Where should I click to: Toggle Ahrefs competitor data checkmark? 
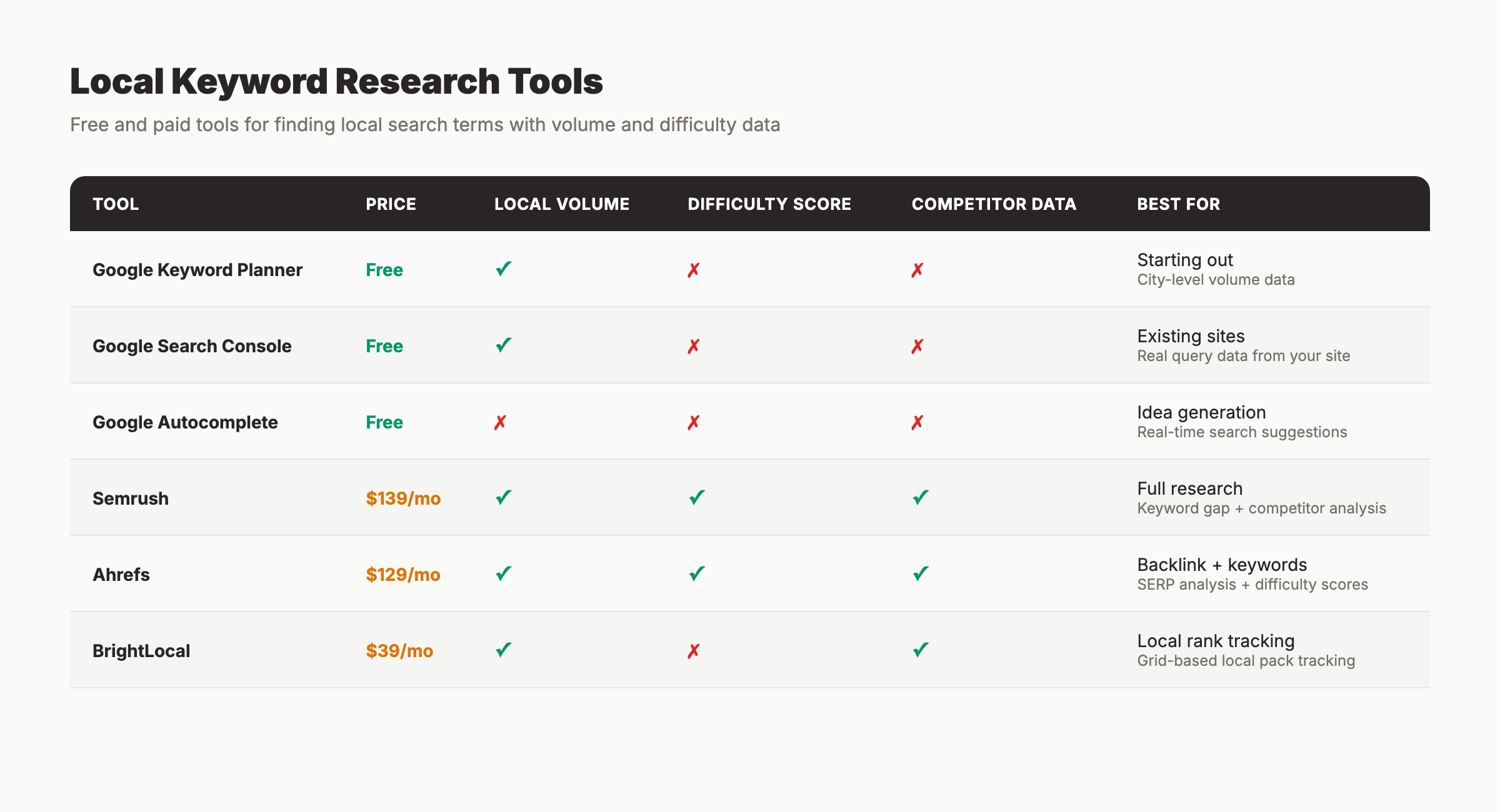coord(919,573)
